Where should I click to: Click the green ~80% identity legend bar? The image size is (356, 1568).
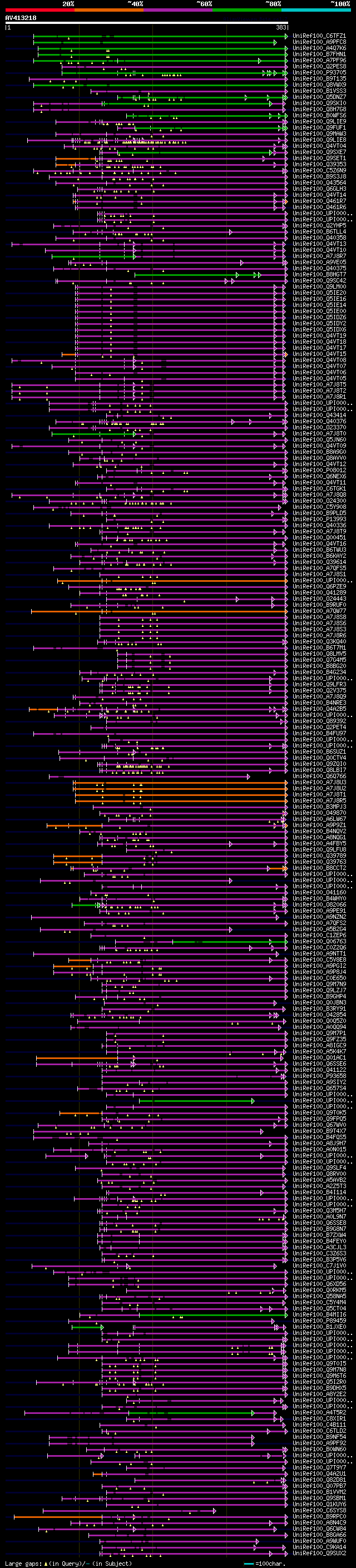point(247,10)
